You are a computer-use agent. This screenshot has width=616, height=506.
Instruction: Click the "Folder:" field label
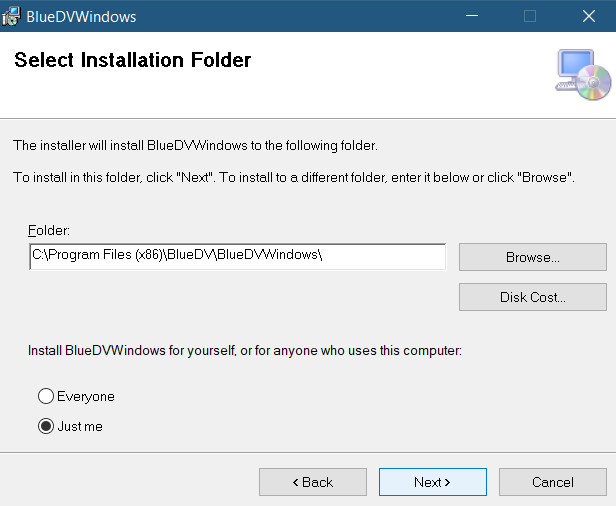point(49,230)
